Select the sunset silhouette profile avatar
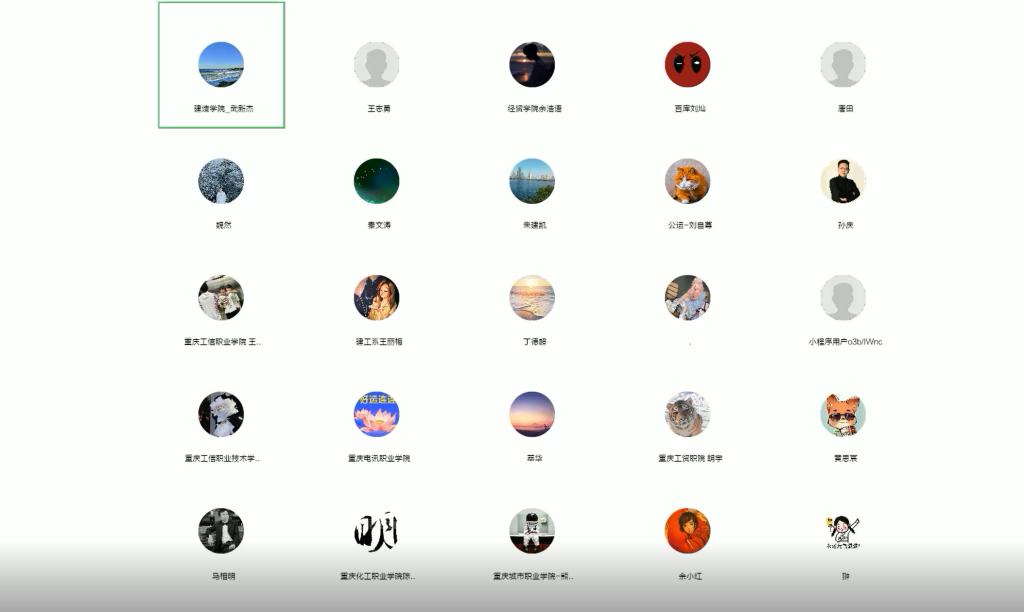This screenshot has width=1024, height=612. click(532, 64)
